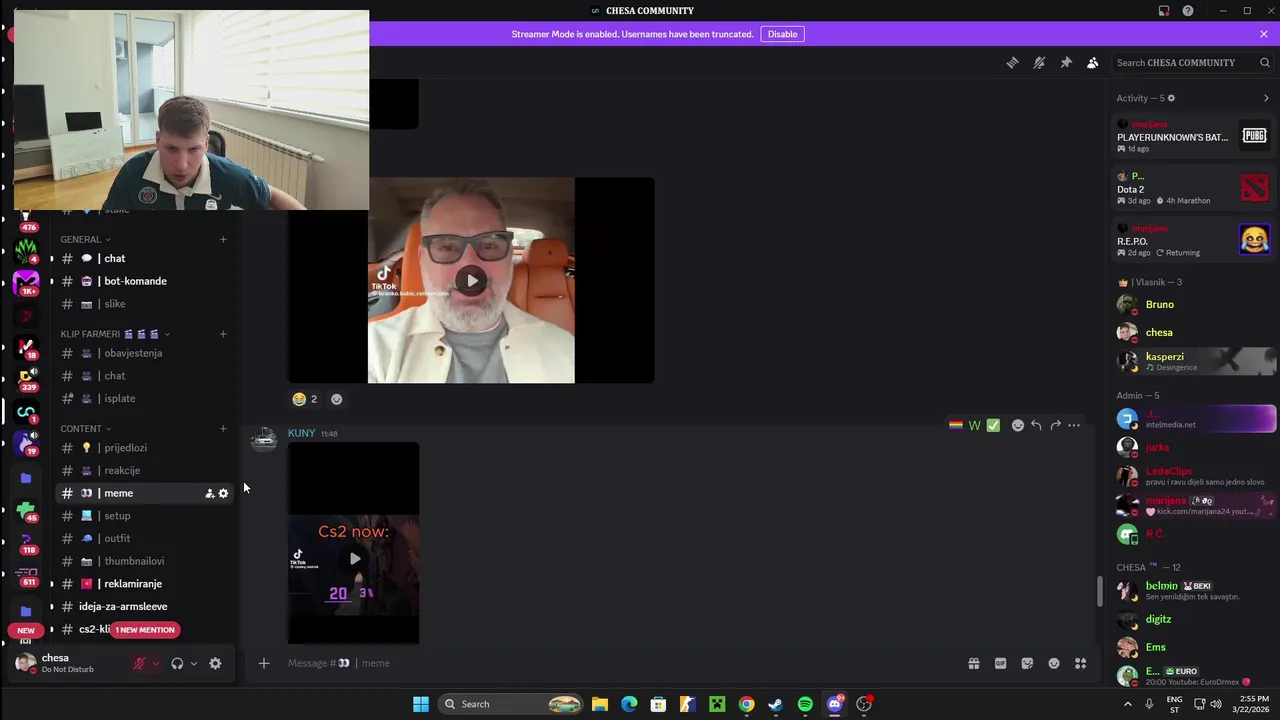Hide the member list icon
The image size is (1280, 720).
click(1093, 63)
